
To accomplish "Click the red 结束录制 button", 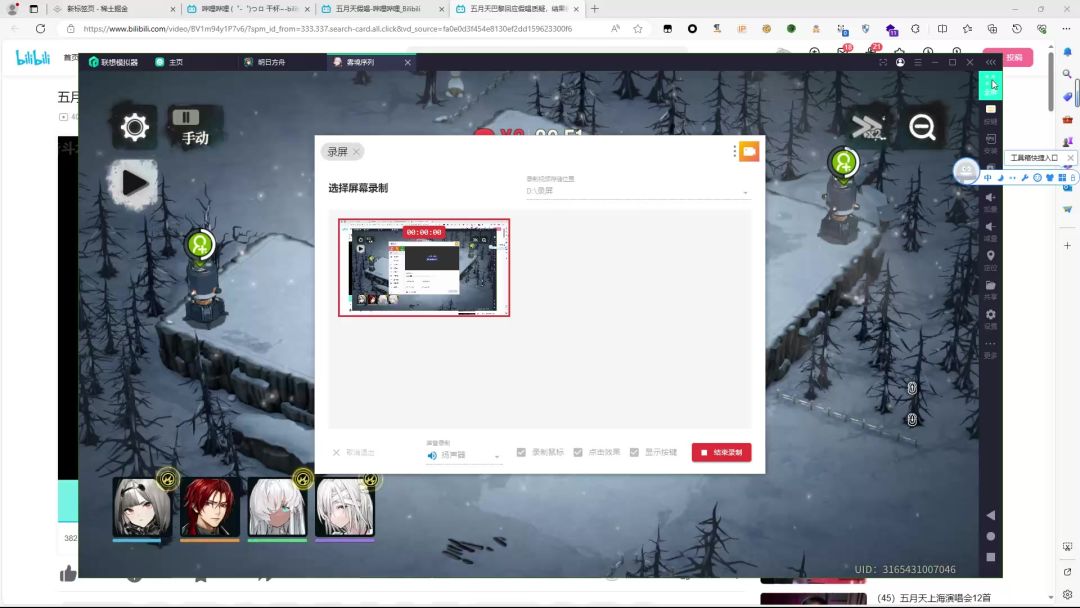I will click(721, 453).
